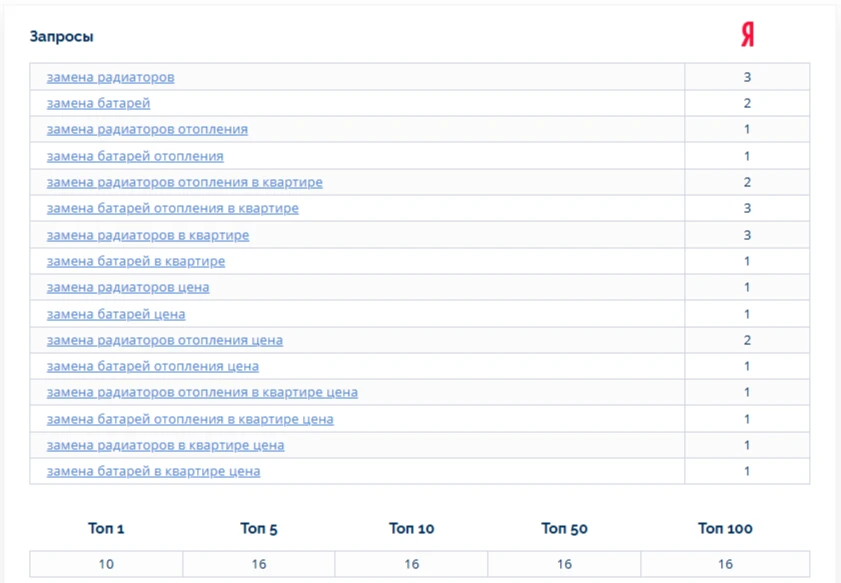Click the "Топ 1" column header
Screen dimensions: 841x583
click(106, 528)
